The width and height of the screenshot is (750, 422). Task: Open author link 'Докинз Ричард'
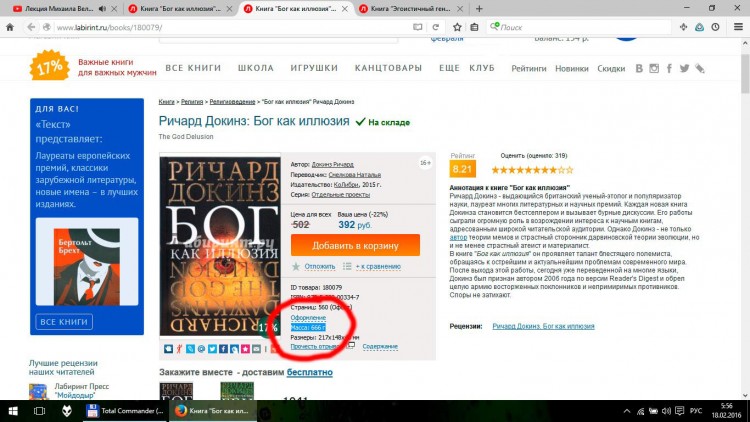[332, 164]
